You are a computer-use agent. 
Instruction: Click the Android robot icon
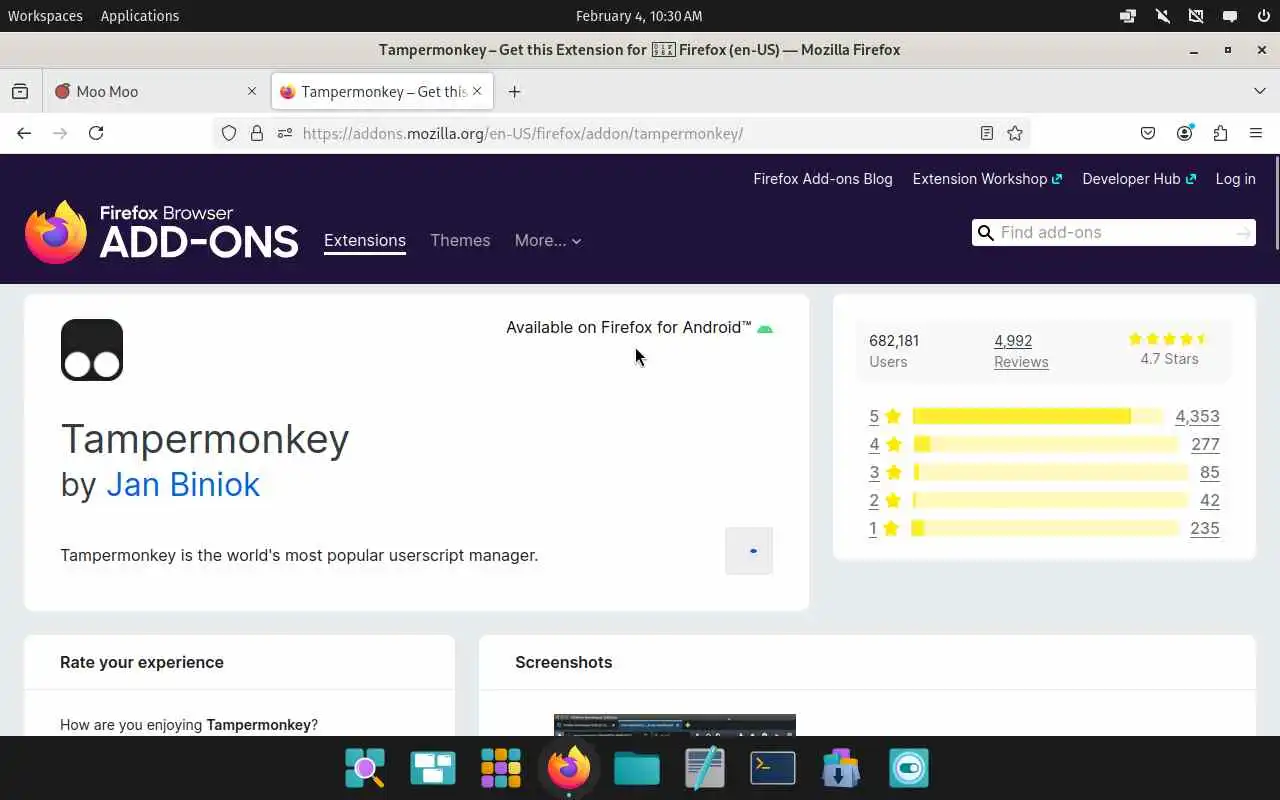765,328
